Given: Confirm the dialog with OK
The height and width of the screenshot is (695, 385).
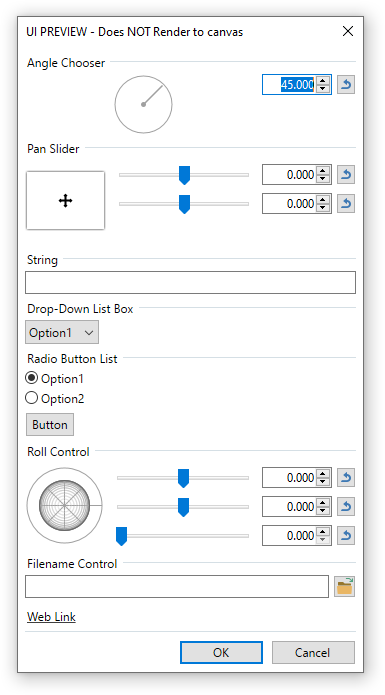Looking at the screenshot, I should pos(221,652).
